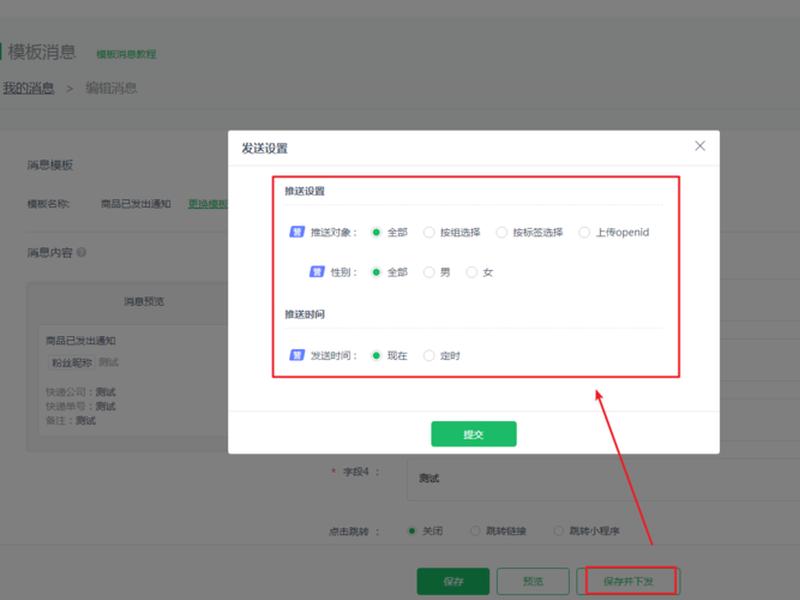The height and width of the screenshot is (600, 800).
Task: Click the 保存 button
Action: click(453, 582)
